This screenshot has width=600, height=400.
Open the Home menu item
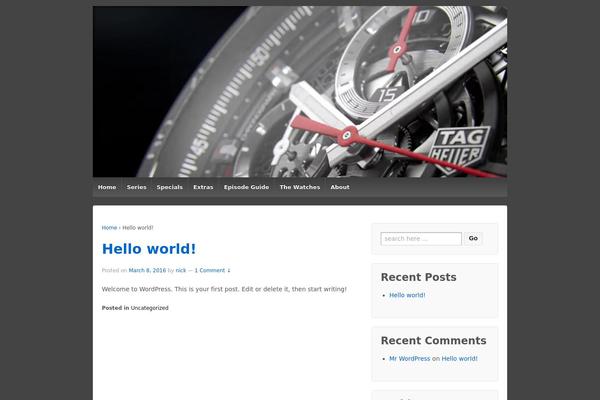[x=107, y=187]
